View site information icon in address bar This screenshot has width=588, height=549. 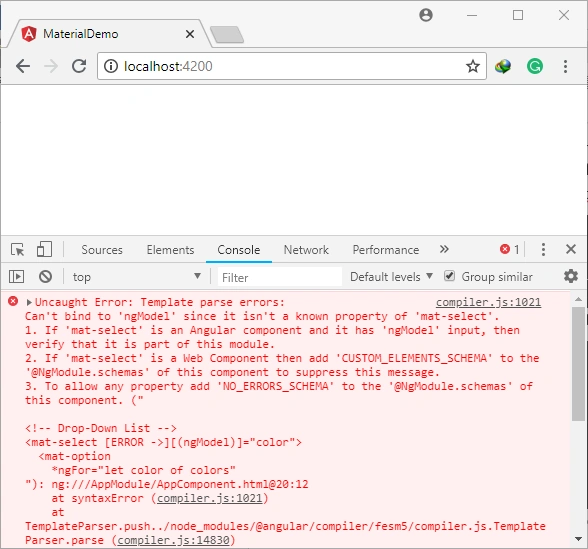pos(111,66)
